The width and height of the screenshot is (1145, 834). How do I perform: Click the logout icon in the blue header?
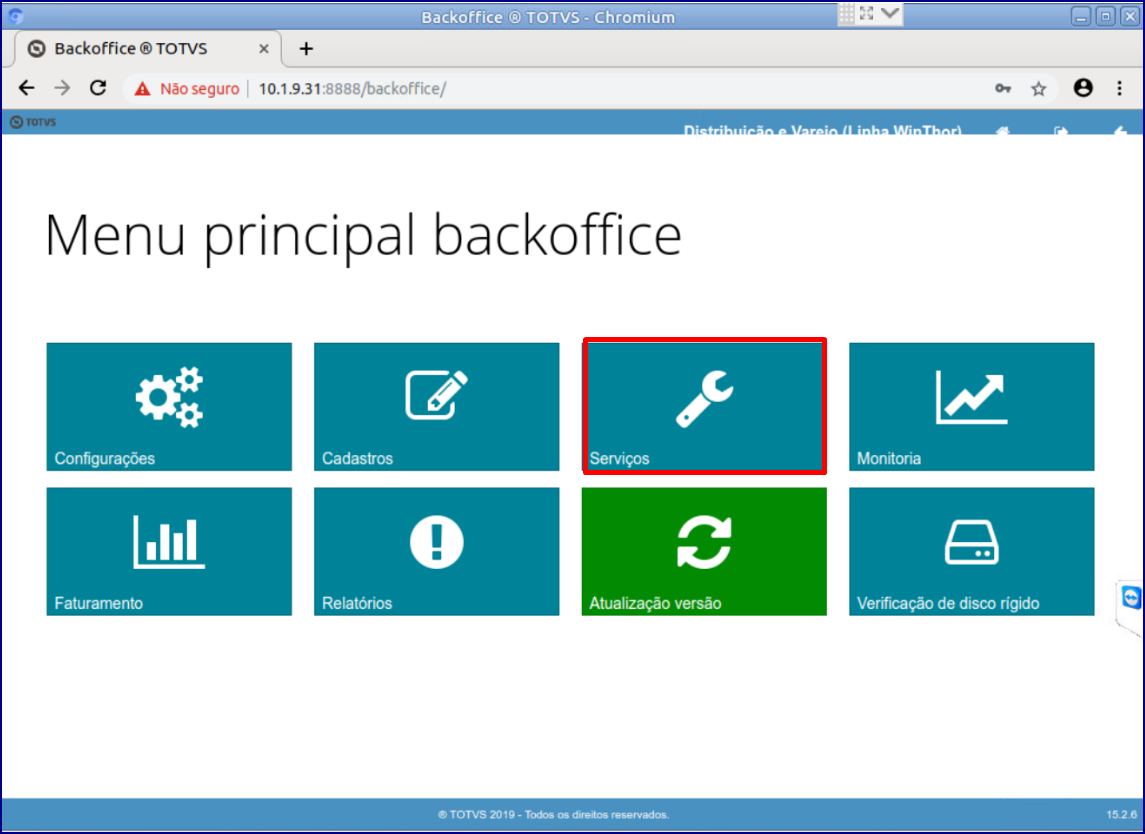[1061, 131]
